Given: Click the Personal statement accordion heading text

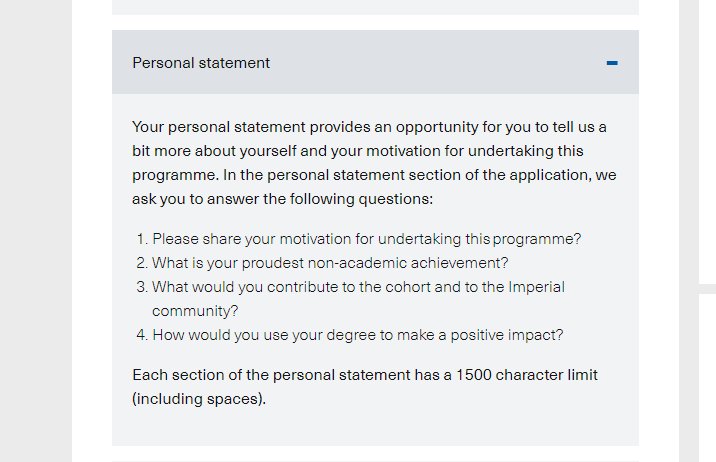Looking at the screenshot, I should [x=201, y=63].
